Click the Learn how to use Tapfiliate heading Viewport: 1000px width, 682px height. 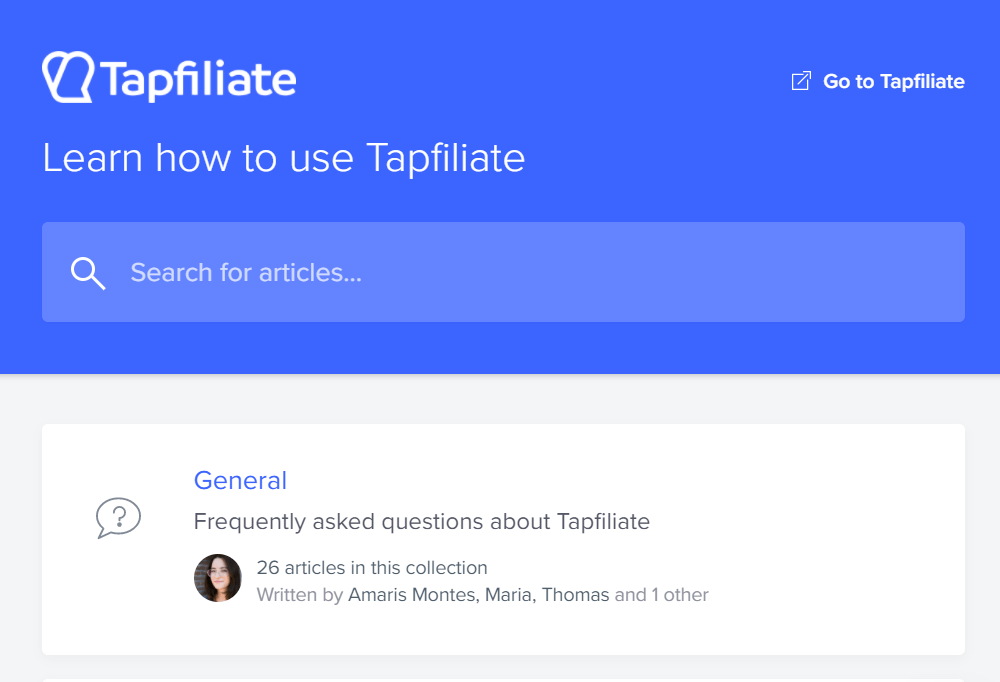coord(284,158)
